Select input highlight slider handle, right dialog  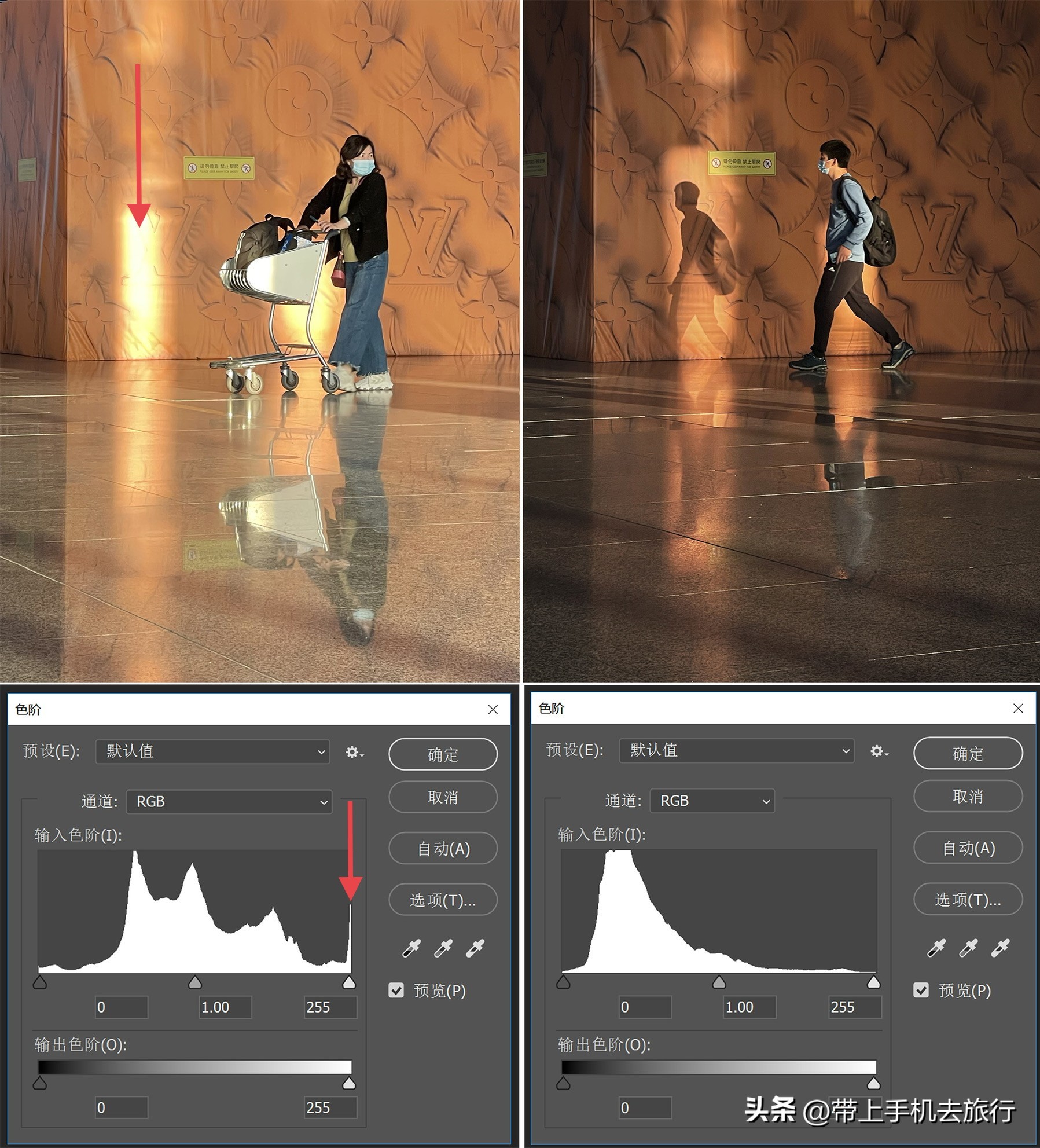point(874,982)
